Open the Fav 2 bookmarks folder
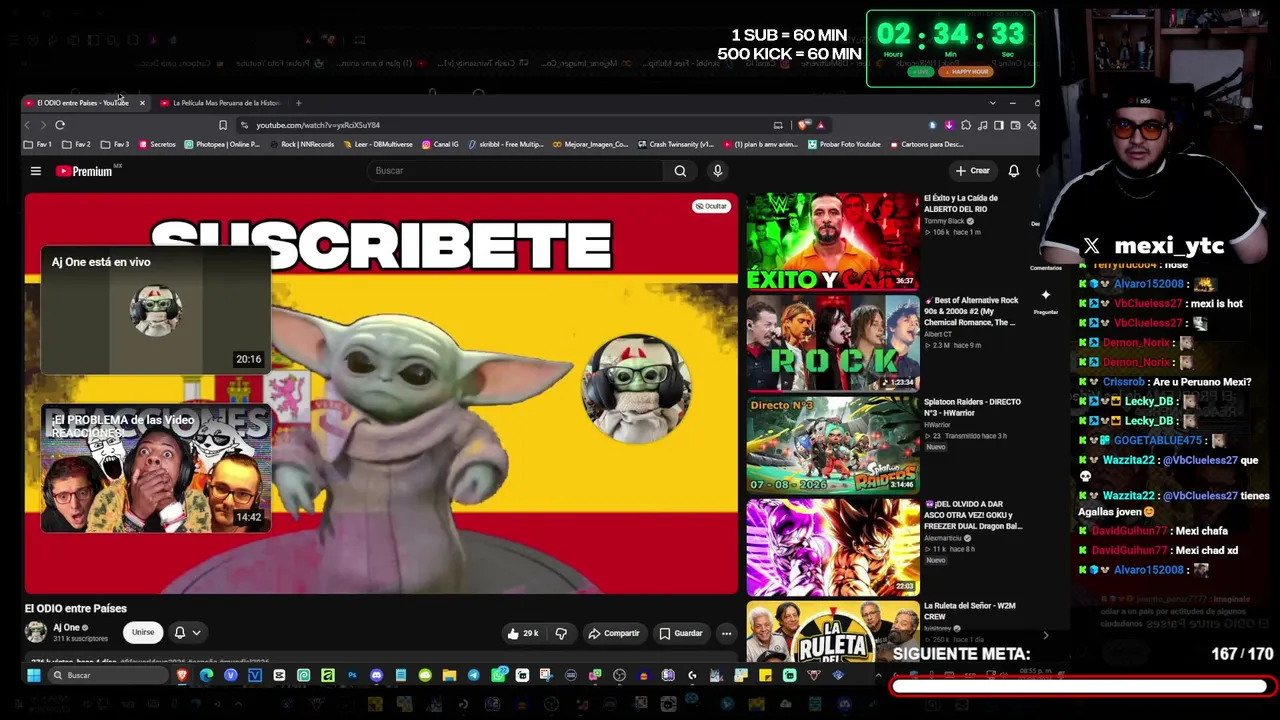The image size is (1280, 720). tap(76, 144)
